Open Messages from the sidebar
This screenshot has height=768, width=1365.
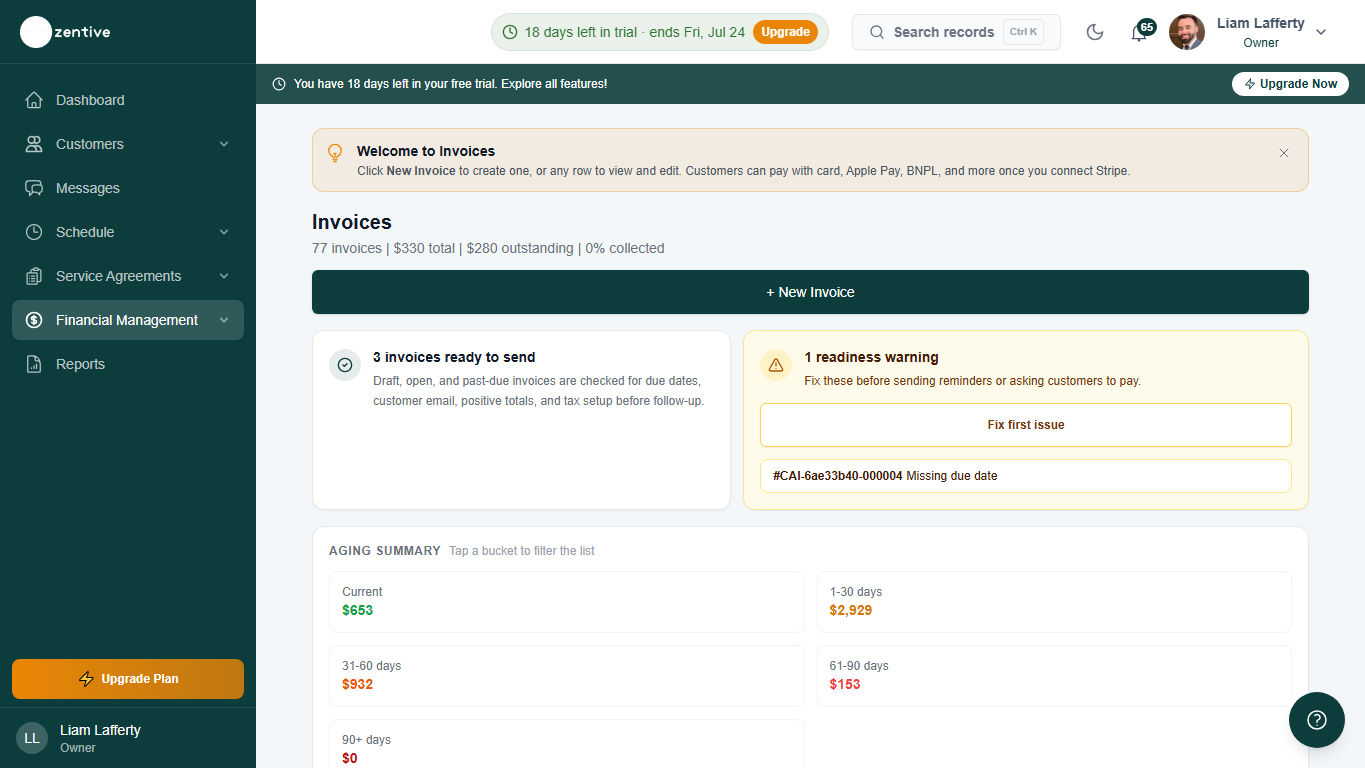click(128, 188)
